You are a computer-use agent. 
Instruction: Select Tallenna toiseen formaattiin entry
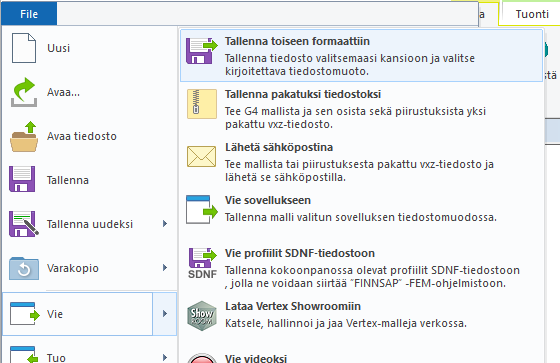tap(362, 56)
